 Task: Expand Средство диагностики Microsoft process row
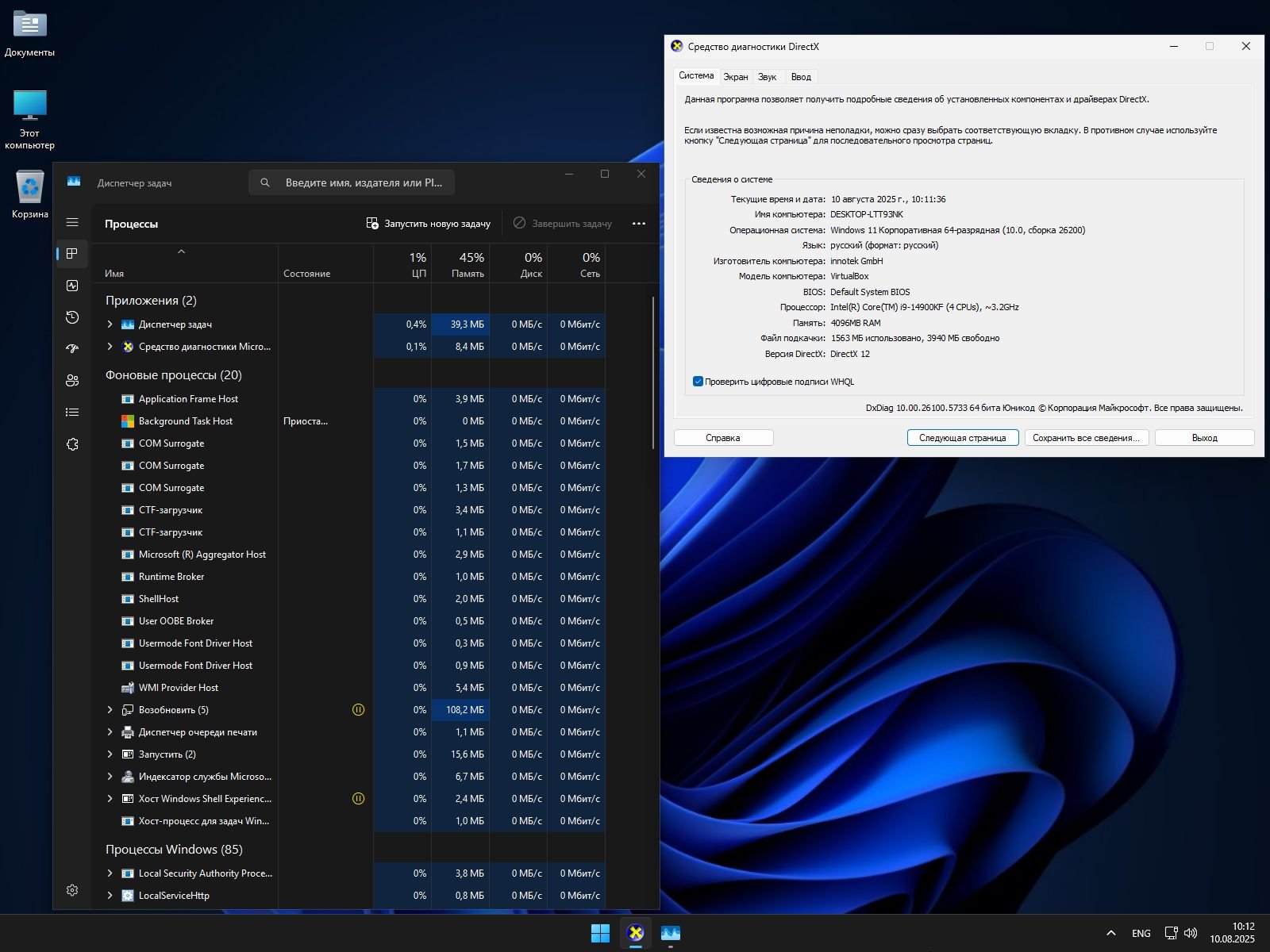coord(110,347)
